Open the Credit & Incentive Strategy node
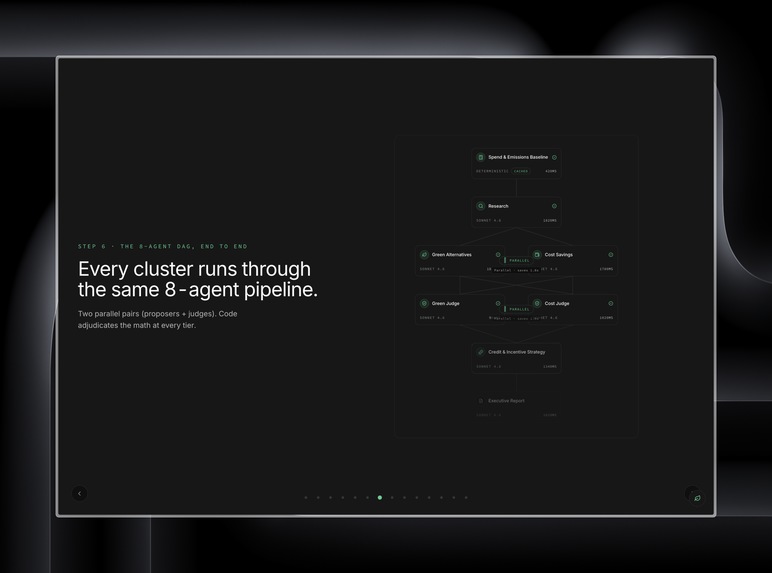This screenshot has height=573, width=772. coord(516,358)
